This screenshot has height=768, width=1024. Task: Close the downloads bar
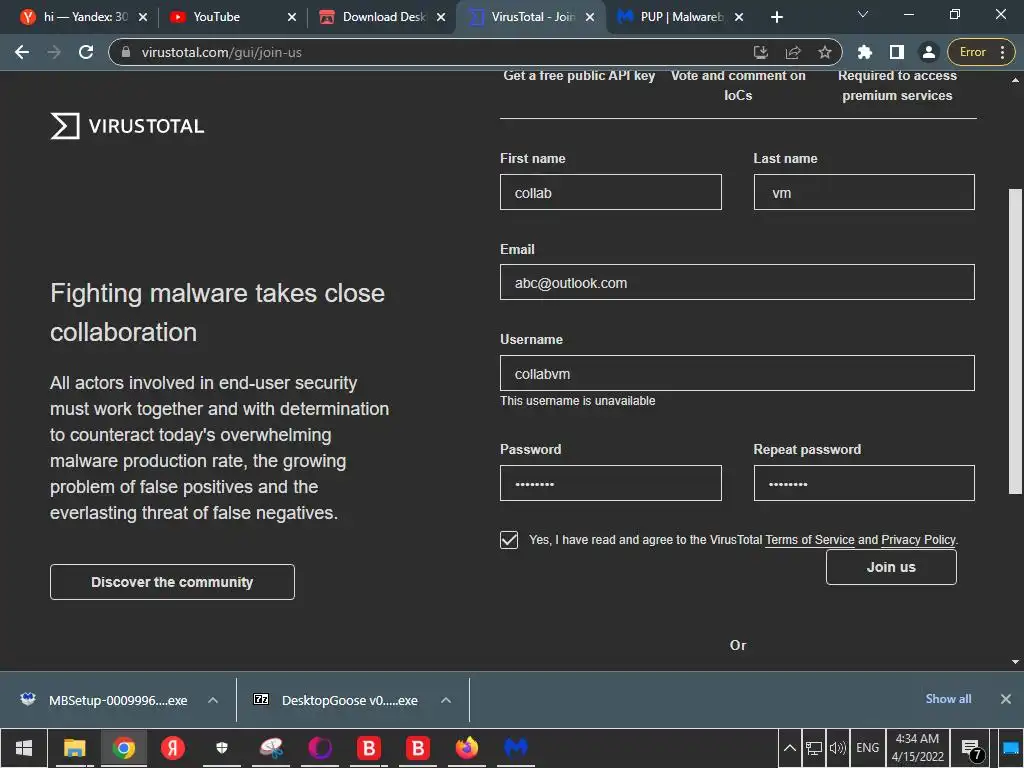(1006, 699)
